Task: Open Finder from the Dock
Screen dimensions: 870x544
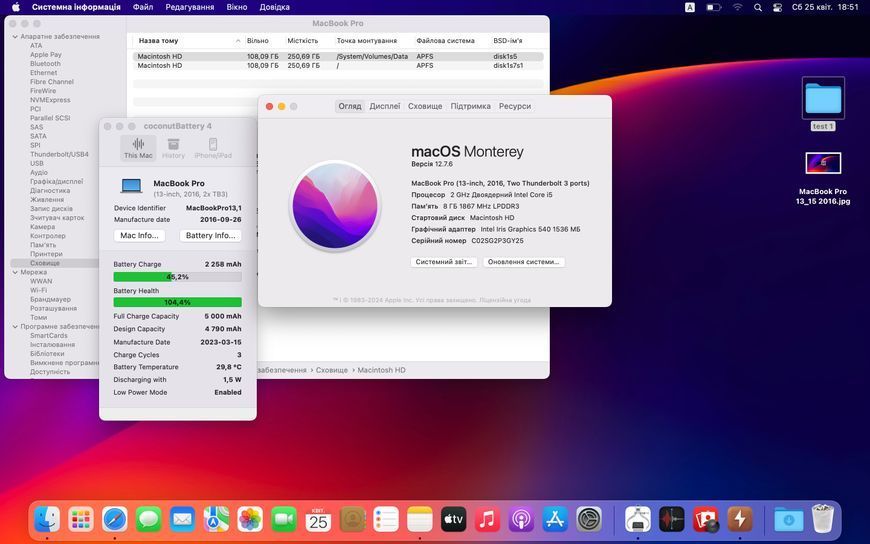Action: [x=47, y=520]
